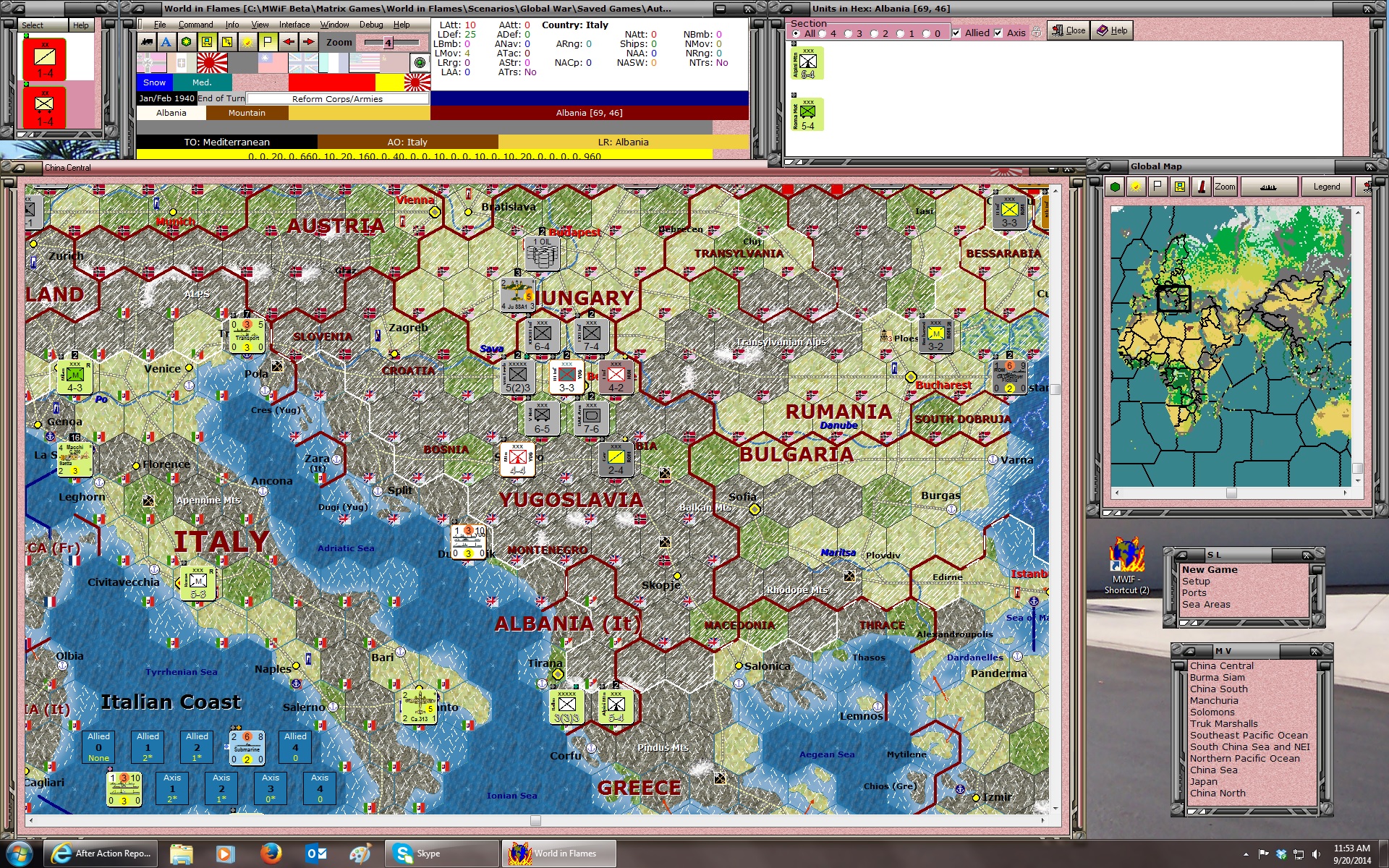Viewport: 1389px width, 868px height.
Task: Click the Japanese rising sun flag icon
Action: point(212,63)
